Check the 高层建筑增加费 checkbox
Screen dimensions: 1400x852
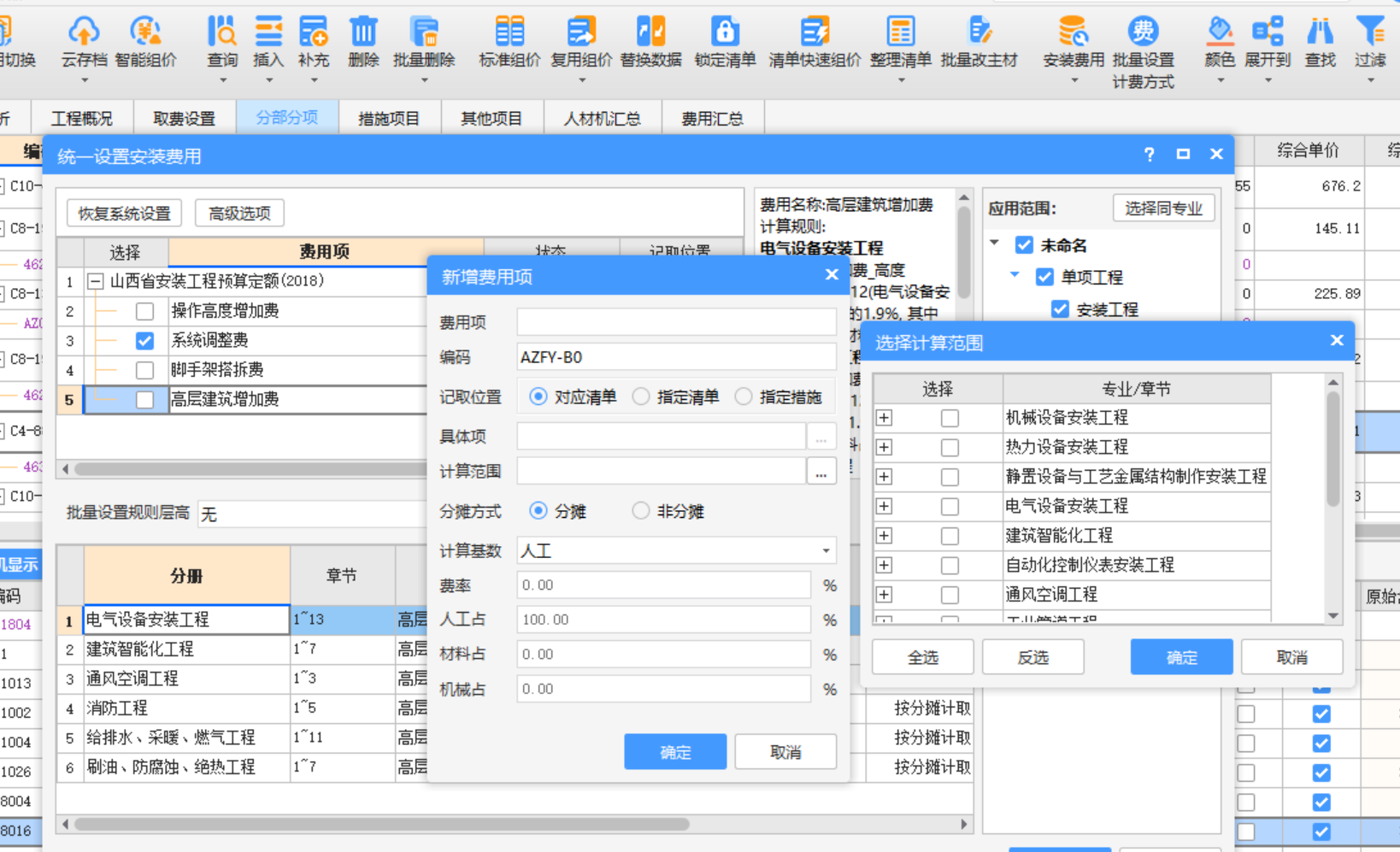pos(144,399)
